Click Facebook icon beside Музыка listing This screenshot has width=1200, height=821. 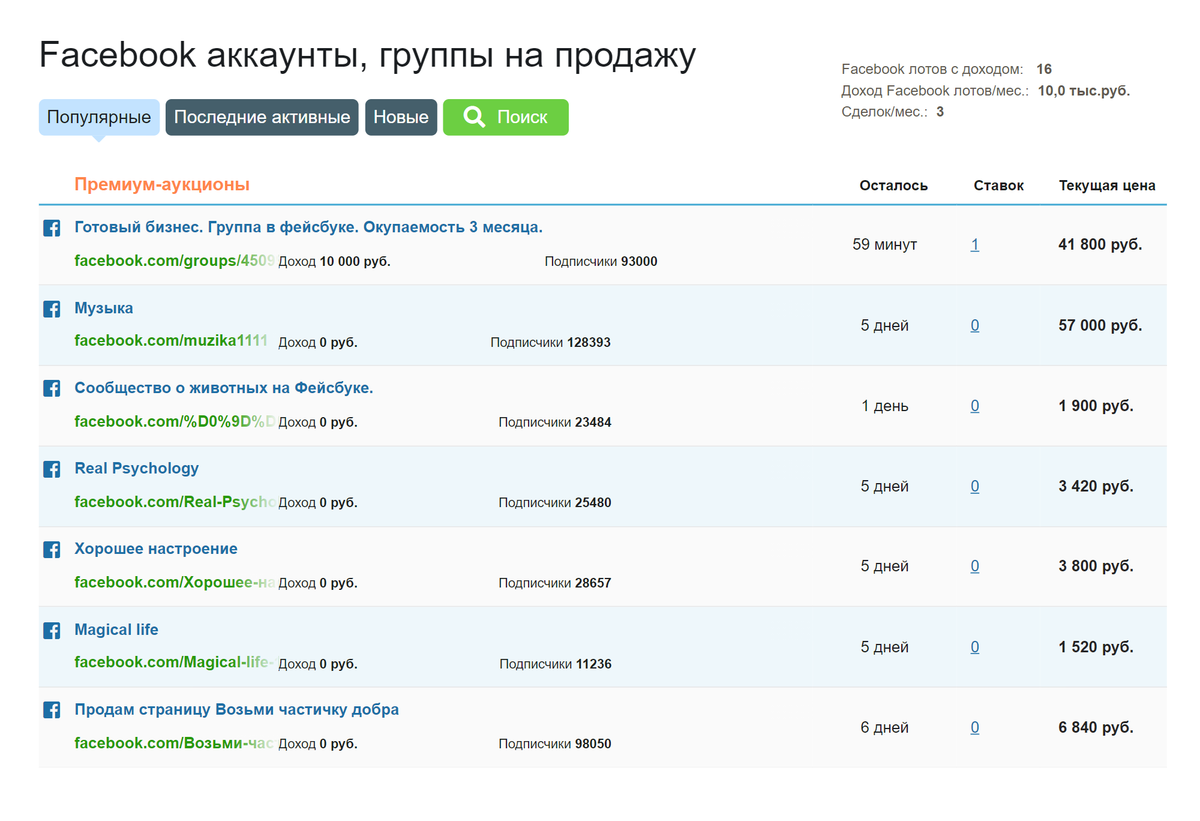pos(52,309)
